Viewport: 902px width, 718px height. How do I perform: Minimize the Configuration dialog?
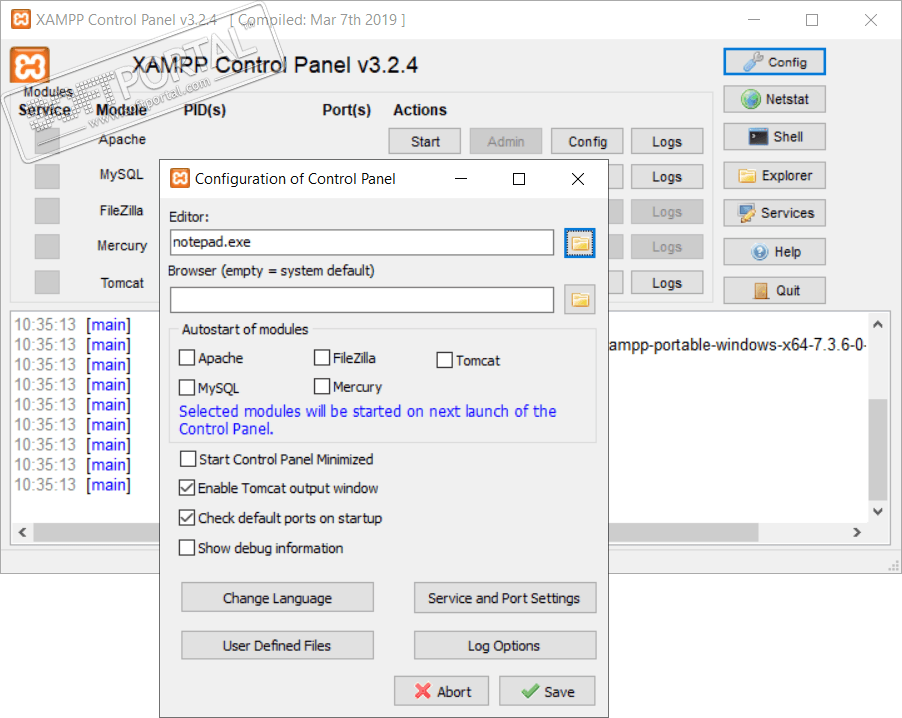(461, 179)
